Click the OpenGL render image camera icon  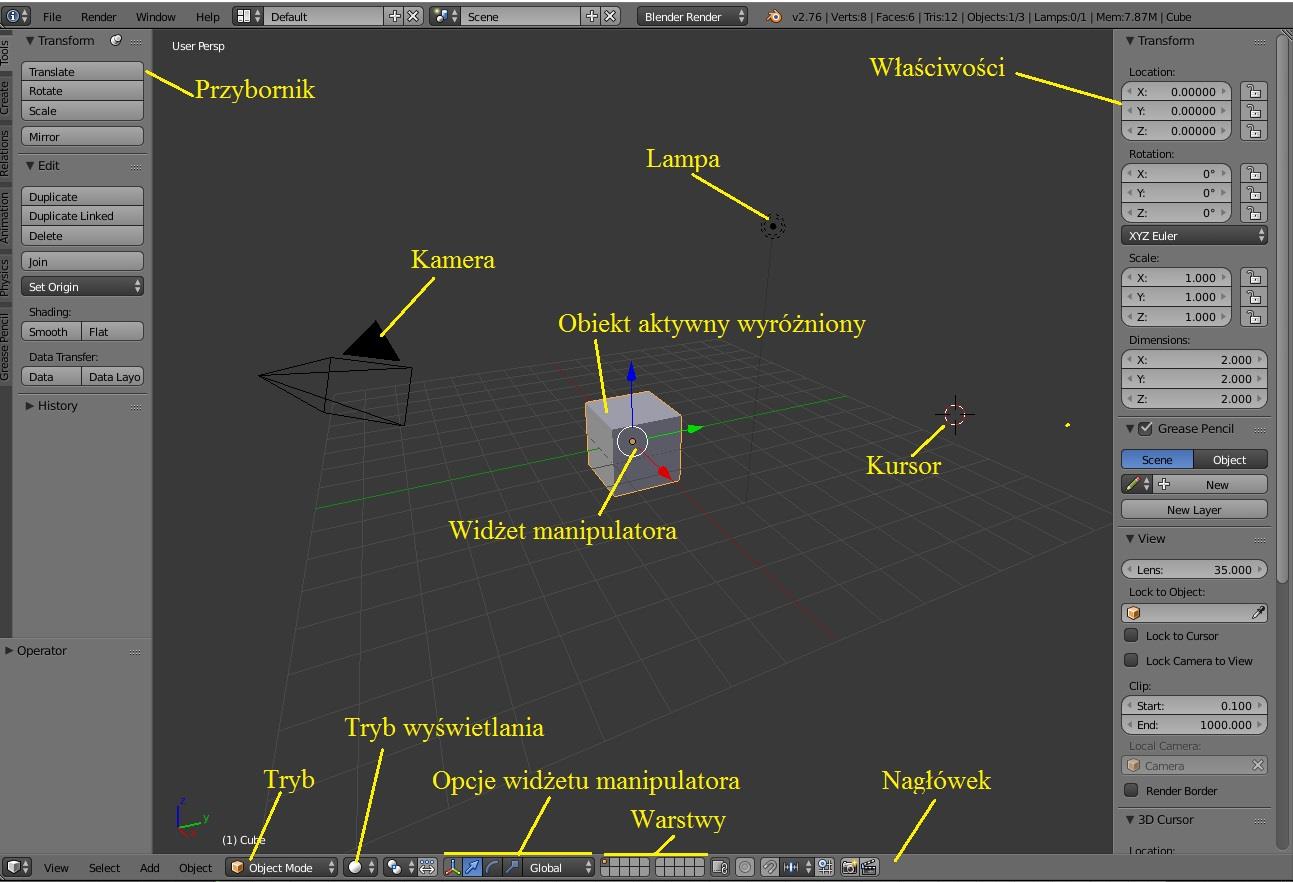point(849,867)
